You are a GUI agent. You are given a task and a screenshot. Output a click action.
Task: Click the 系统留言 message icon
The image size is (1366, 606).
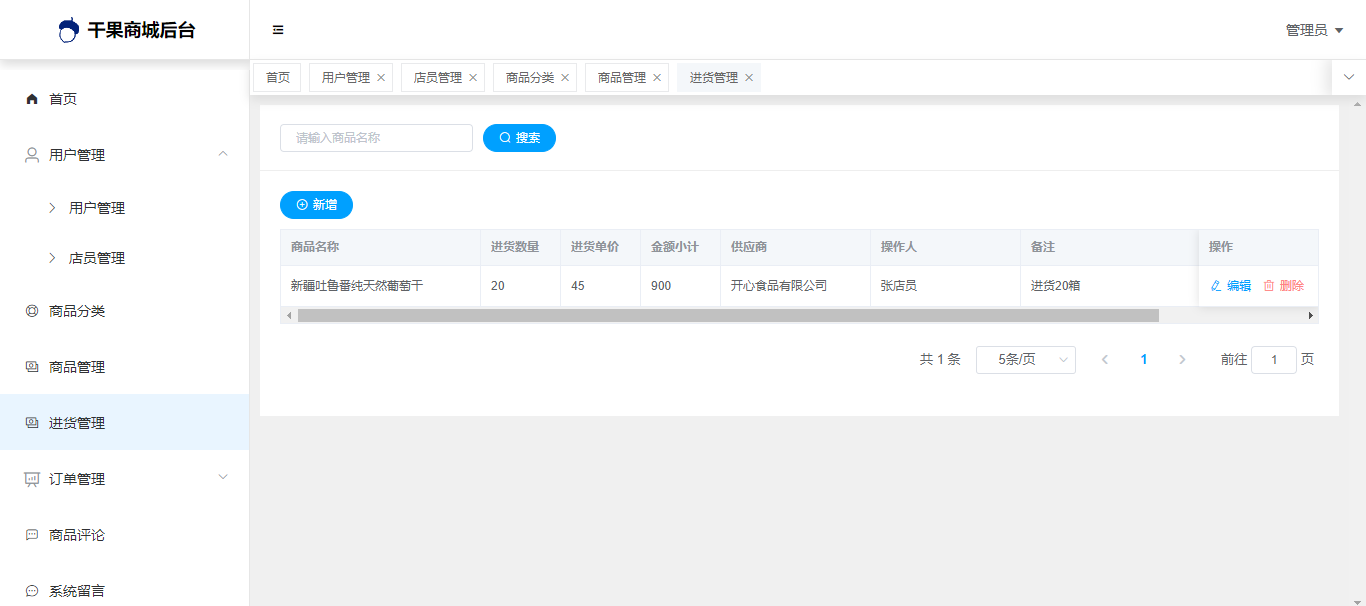32,591
